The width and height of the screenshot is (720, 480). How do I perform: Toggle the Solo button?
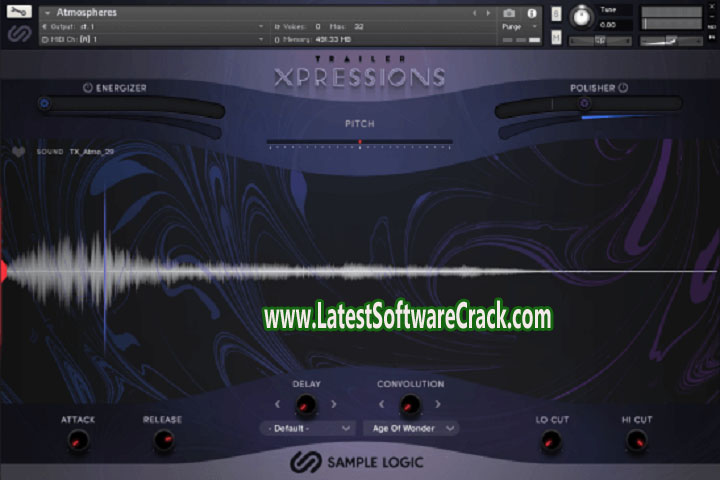[556, 14]
